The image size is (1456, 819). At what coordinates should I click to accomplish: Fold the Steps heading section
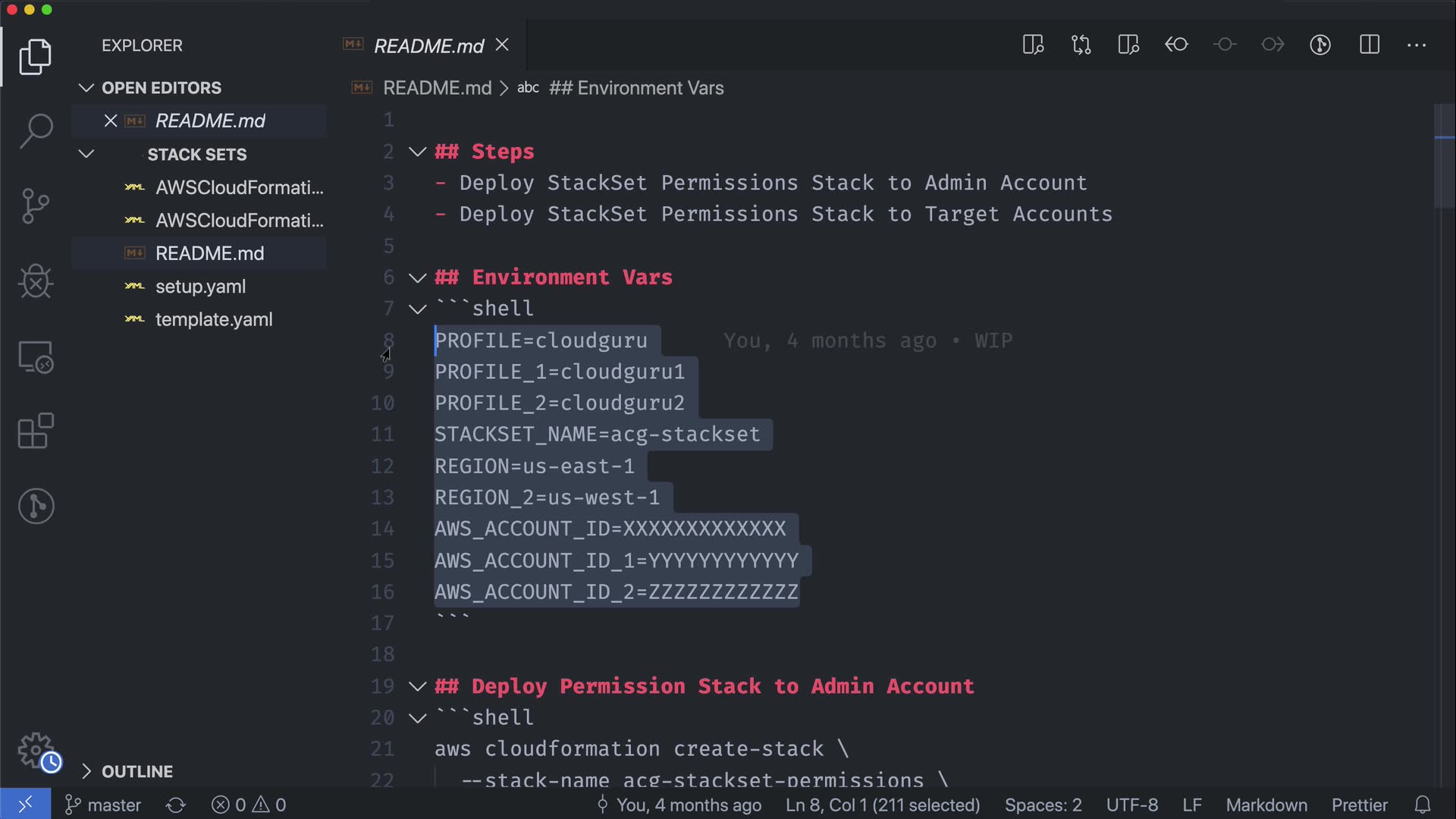(x=417, y=152)
